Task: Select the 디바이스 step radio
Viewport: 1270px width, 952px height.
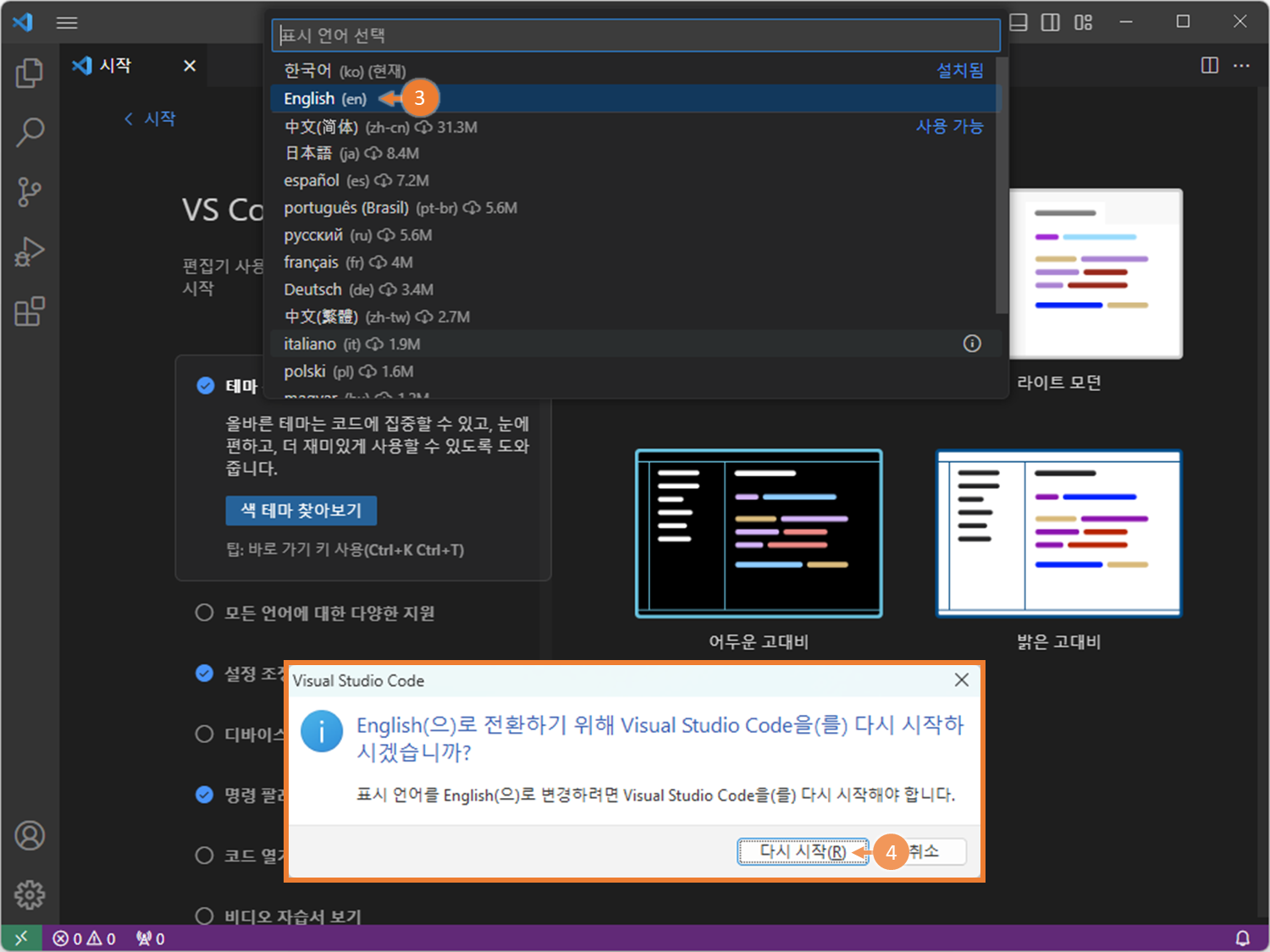Action: click(x=204, y=734)
